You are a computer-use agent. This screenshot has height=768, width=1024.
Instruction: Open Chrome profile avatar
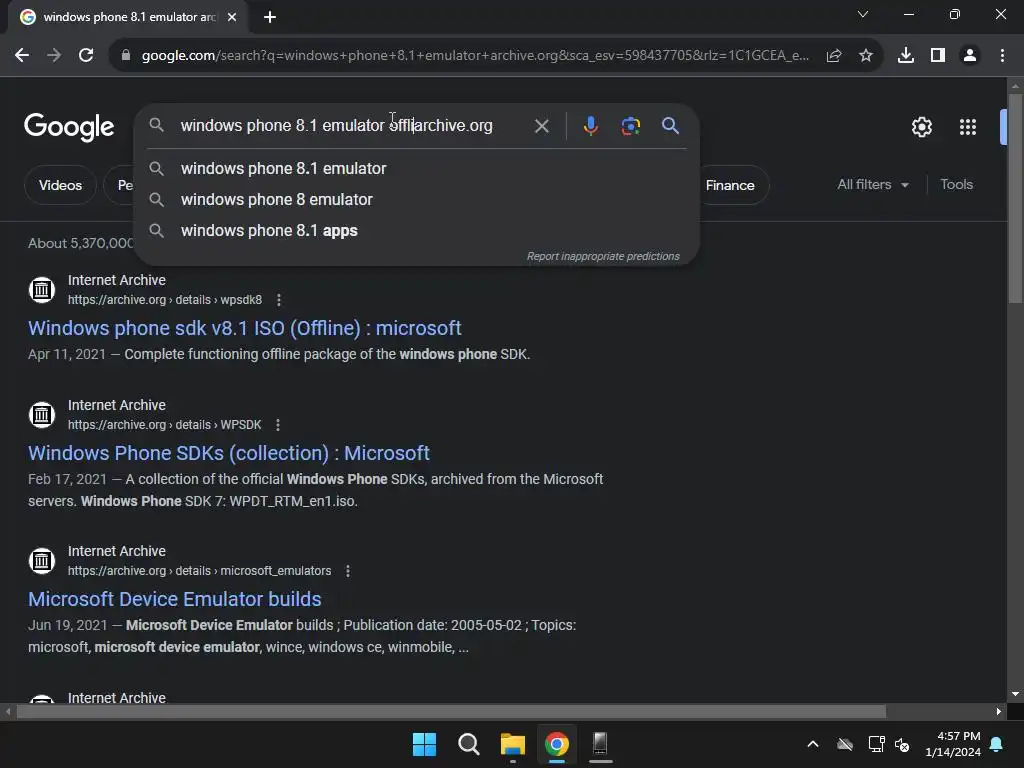click(x=970, y=56)
